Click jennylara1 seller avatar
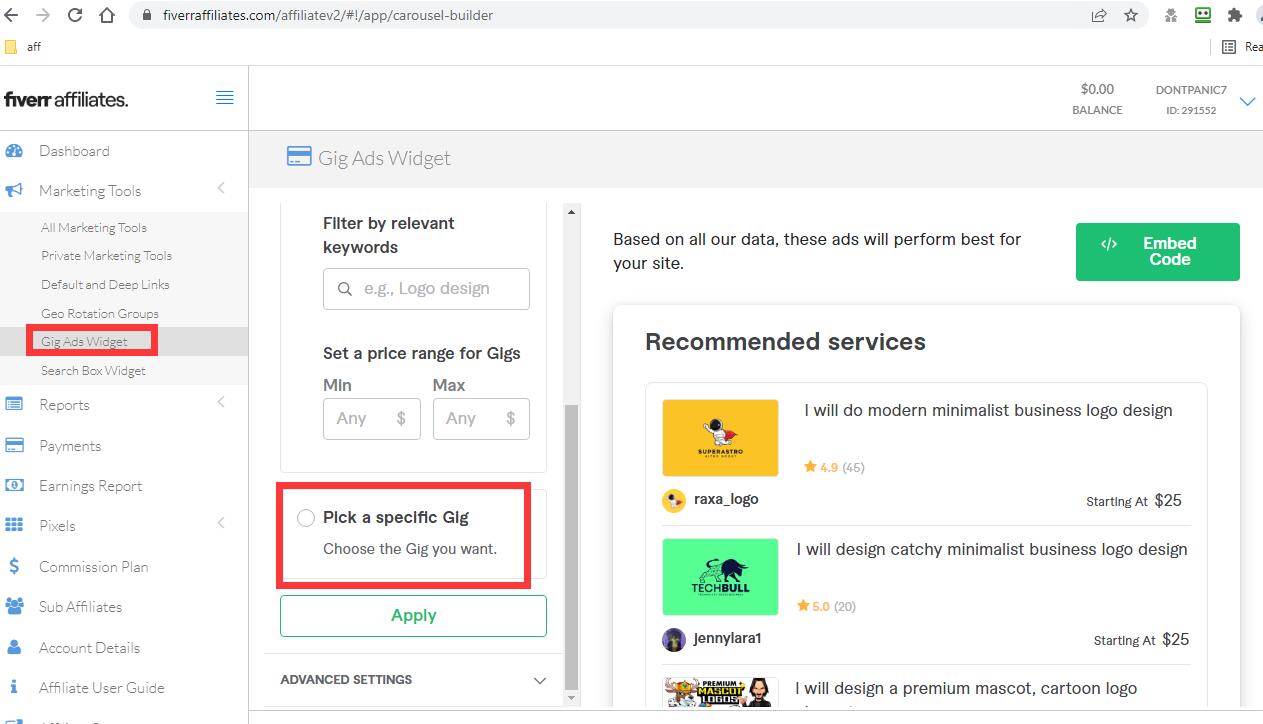The image size is (1263, 724). [x=674, y=639]
